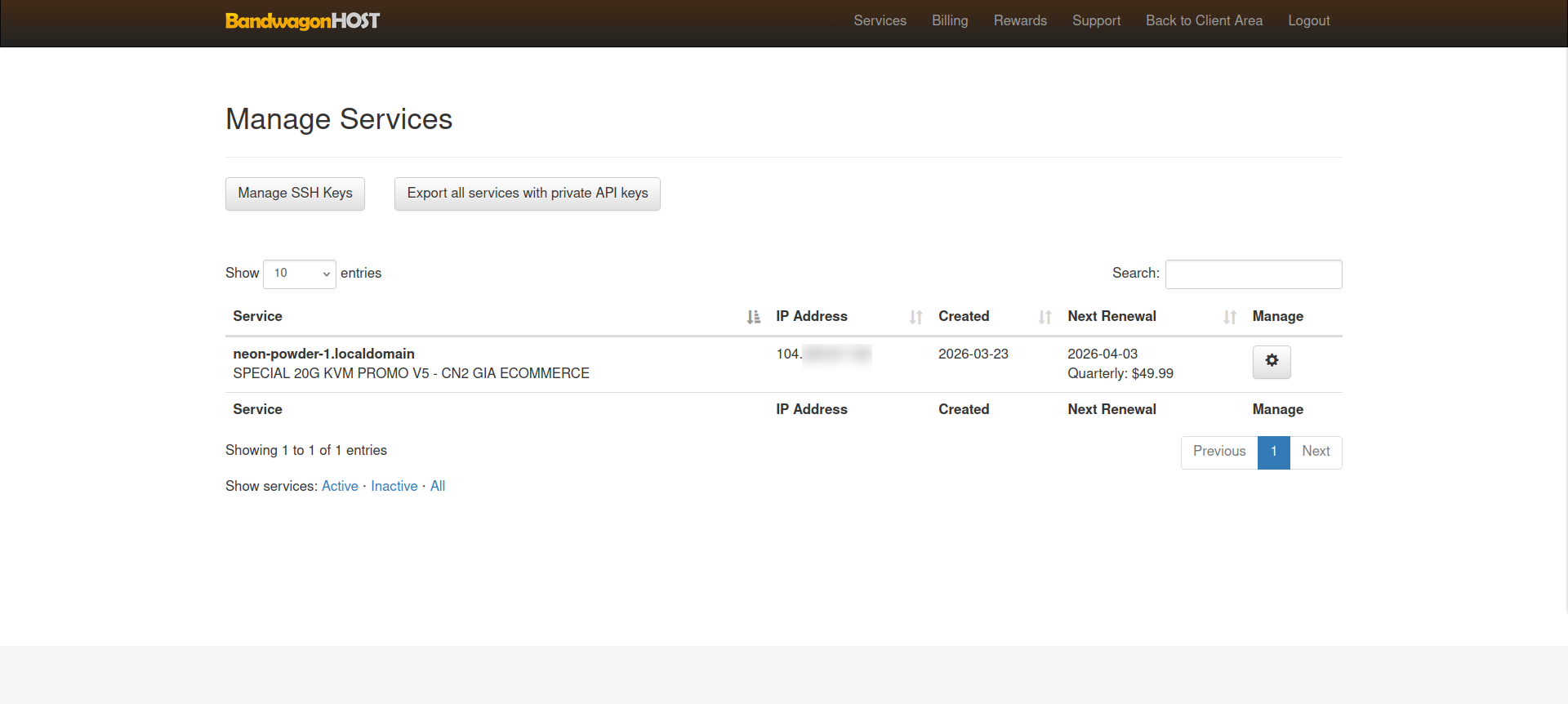This screenshot has height=704, width=1568.
Task: Show only Inactive services
Action: [394, 487]
